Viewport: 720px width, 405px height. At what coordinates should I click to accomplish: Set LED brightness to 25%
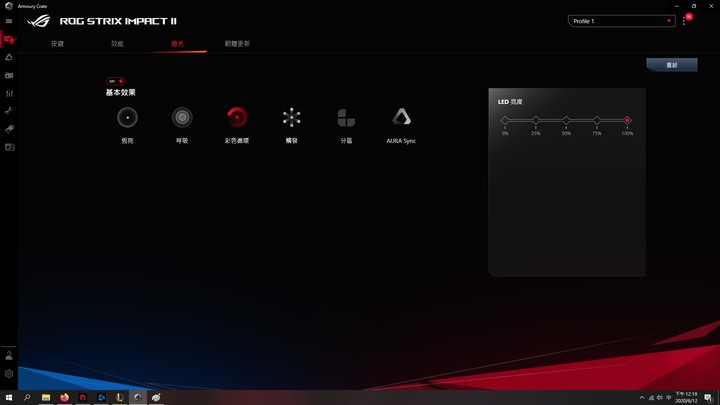[535, 120]
